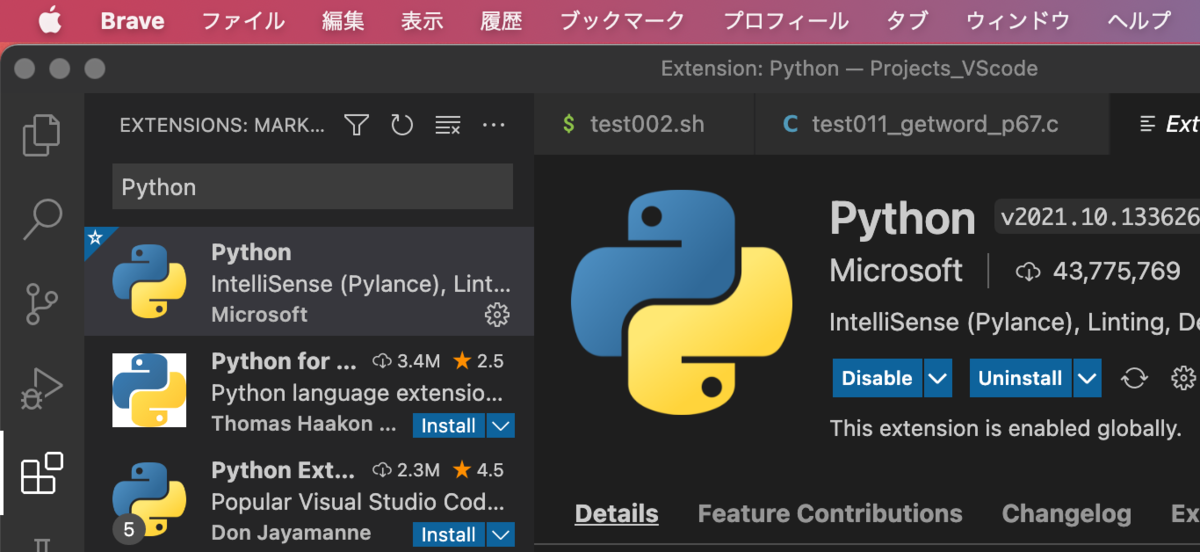Expand the Disable button dropdown arrow
The image size is (1200, 552).
click(937, 378)
